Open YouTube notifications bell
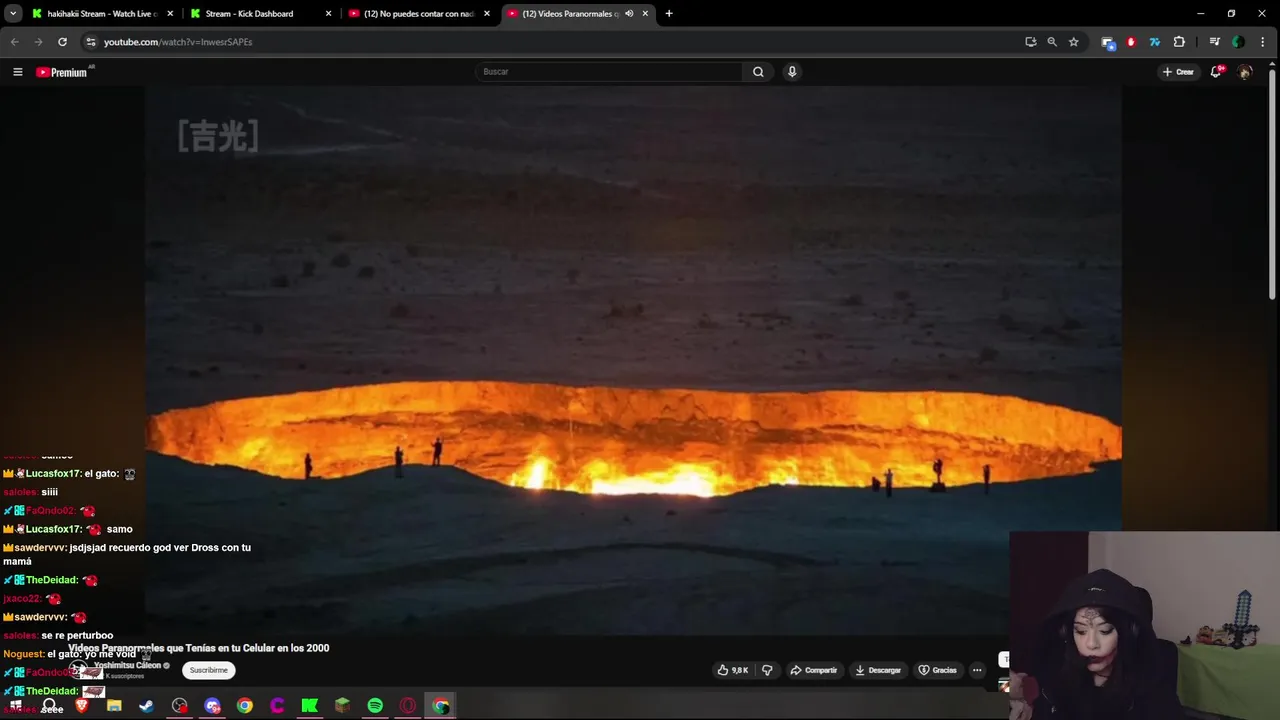Screen dimensions: 1280x720 coord(1216,72)
